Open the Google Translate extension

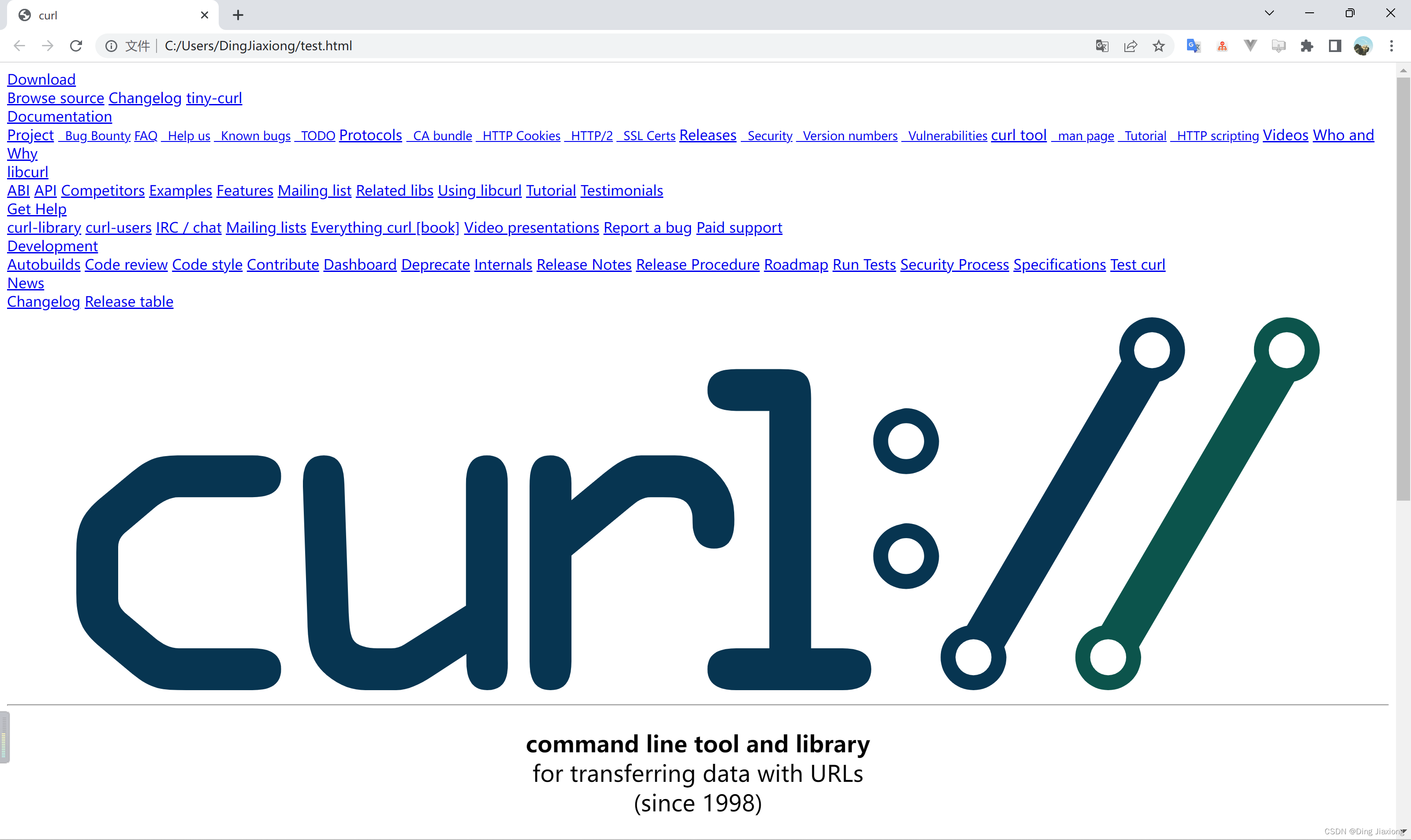[1194, 46]
